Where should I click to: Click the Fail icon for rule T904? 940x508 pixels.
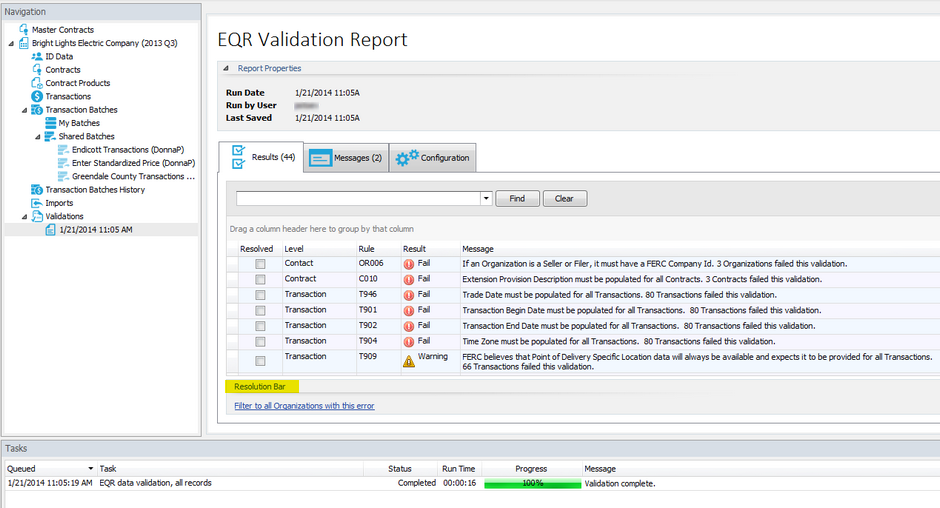409,342
